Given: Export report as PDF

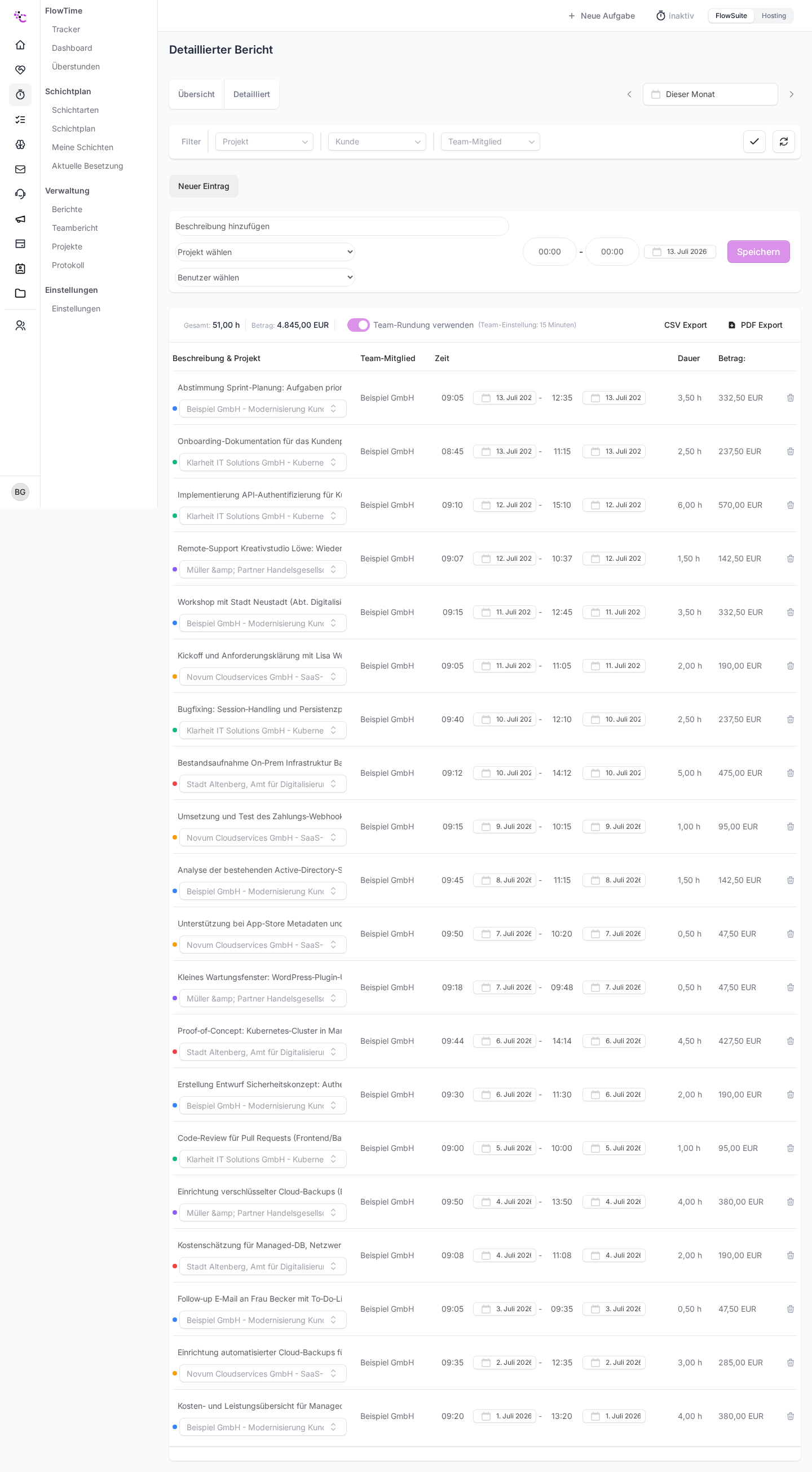Looking at the screenshot, I should pyautogui.click(x=755, y=325).
